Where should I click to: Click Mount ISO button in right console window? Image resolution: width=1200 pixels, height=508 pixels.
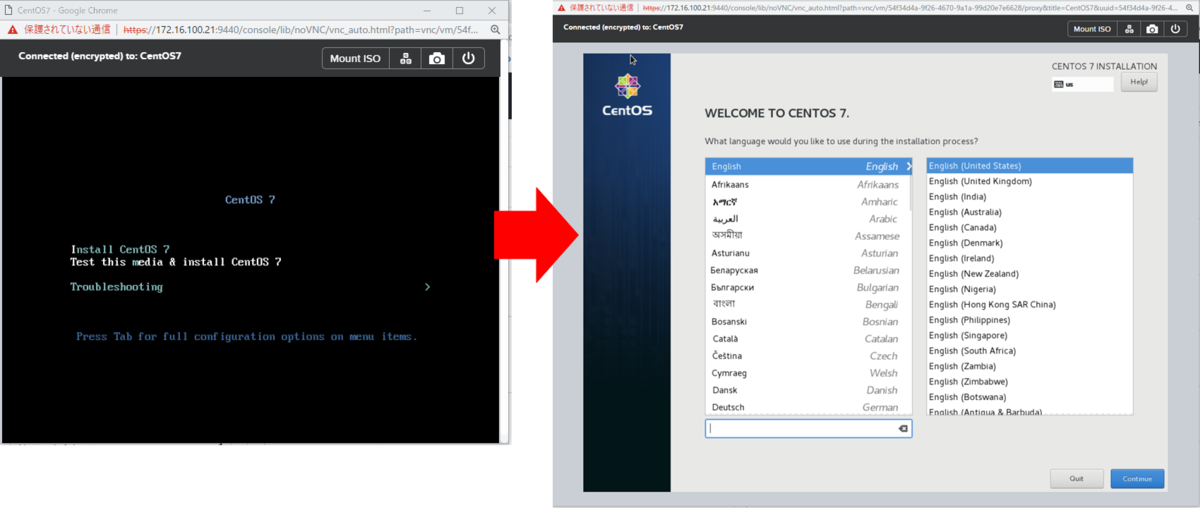1092,29
